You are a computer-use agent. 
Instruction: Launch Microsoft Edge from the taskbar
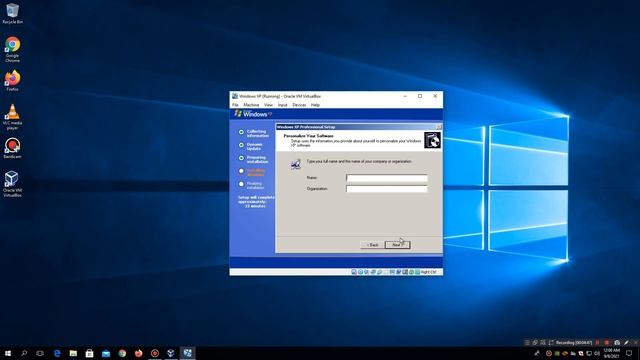click(x=57, y=353)
